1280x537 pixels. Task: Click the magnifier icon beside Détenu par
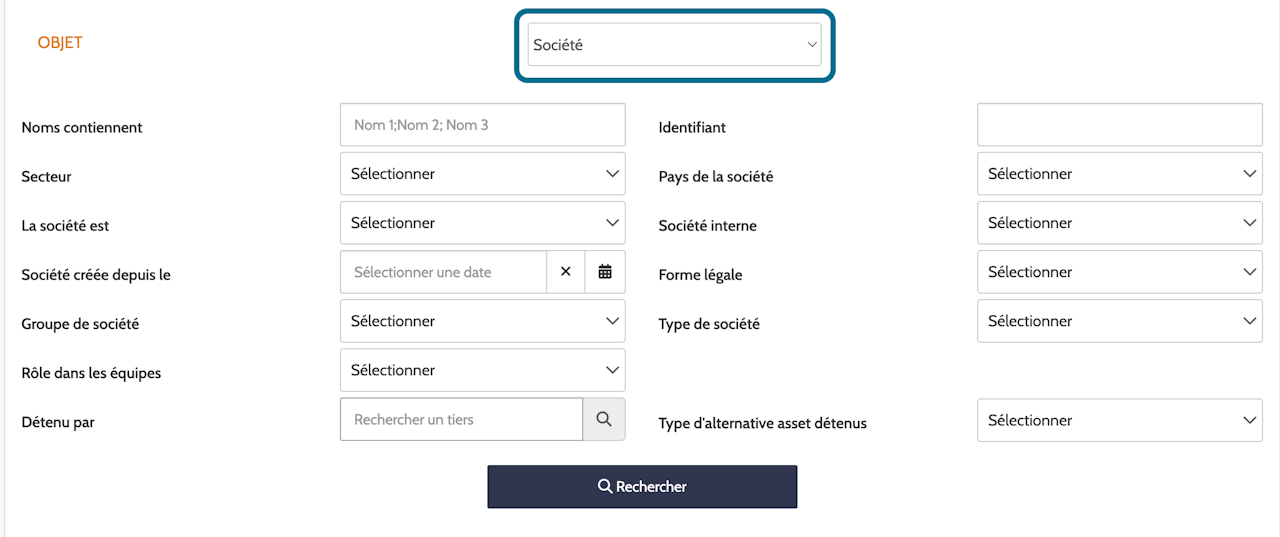(604, 419)
